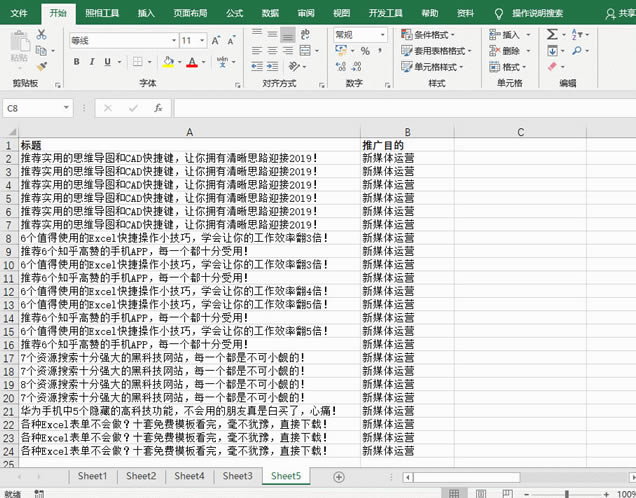Expand the number format combo box
Viewport: 636px width, 498px height.
point(384,34)
